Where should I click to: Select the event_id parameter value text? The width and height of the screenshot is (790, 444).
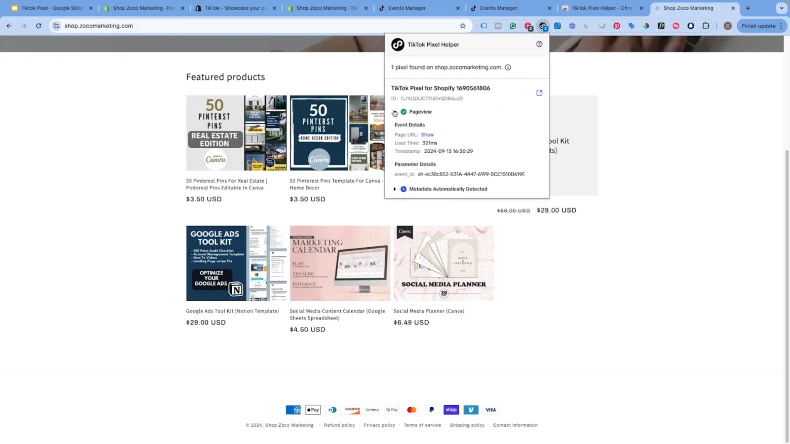coord(471,174)
